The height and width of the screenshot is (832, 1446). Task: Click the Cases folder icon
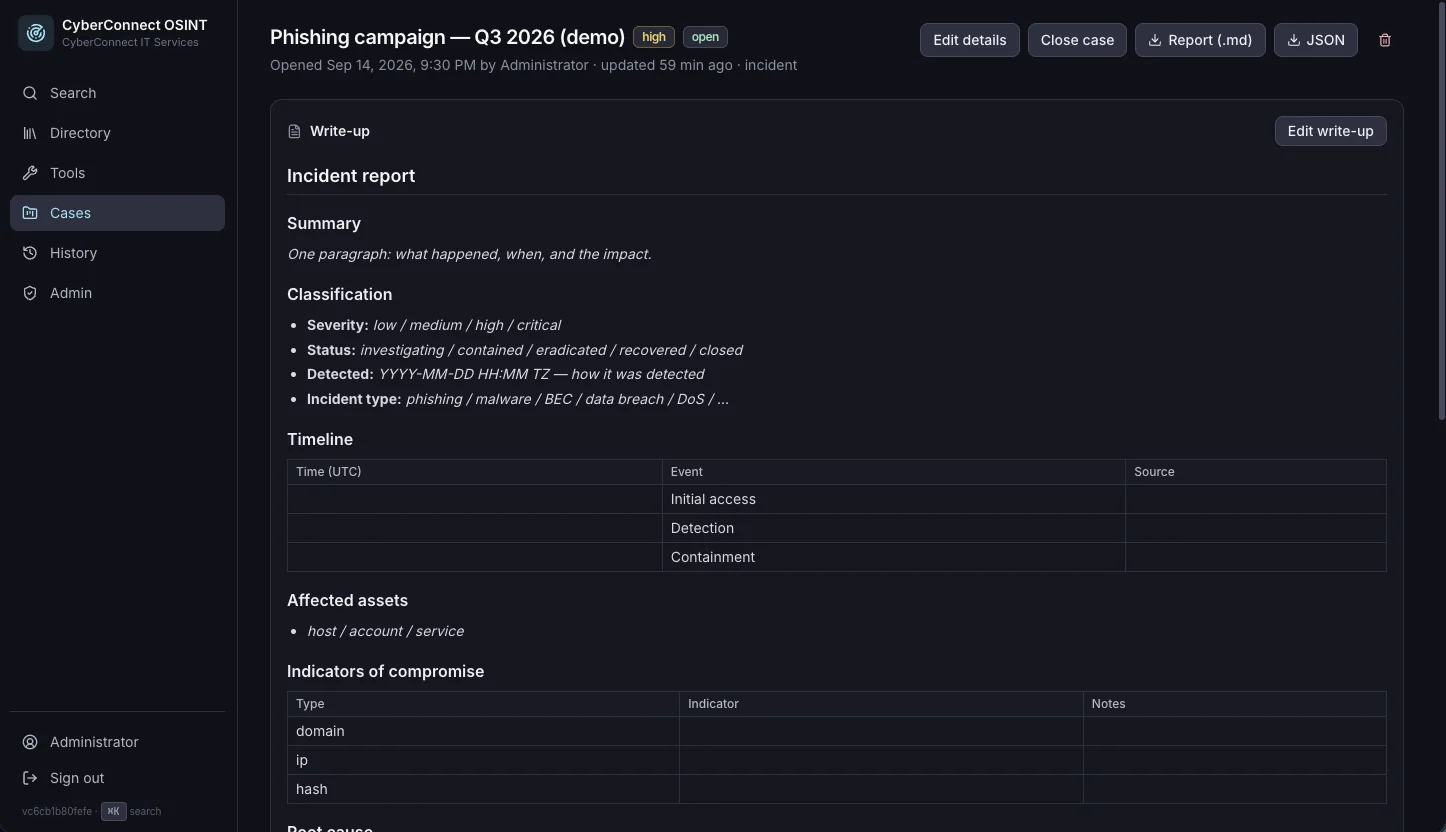click(x=30, y=213)
